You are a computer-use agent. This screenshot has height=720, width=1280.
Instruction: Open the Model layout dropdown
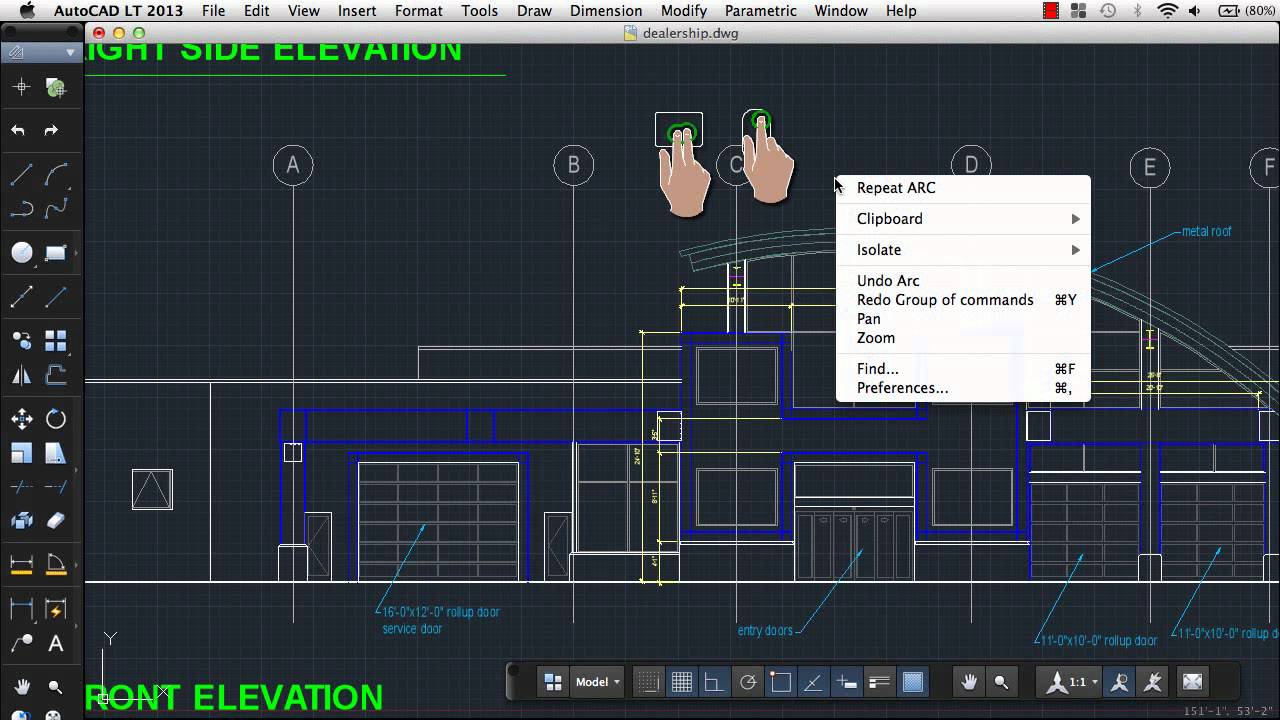tap(597, 682)
